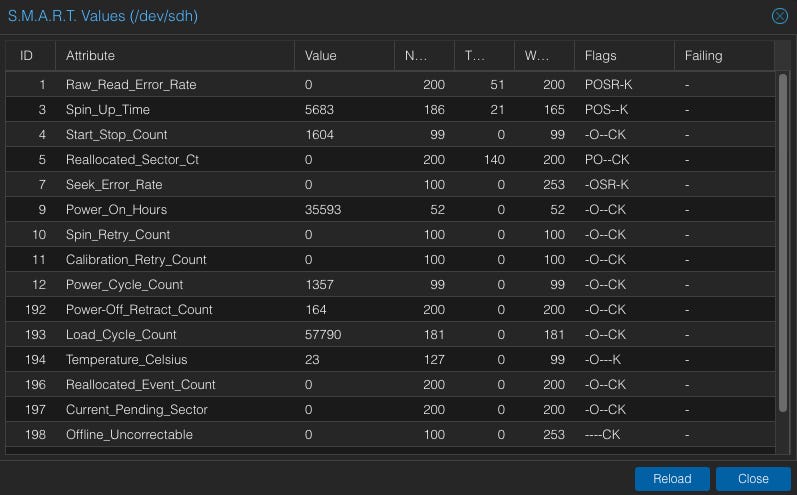Image resolution: width=797 pixels, height=495 pixels.
Task: Select the Calibration_Retry_Count attribute
Action: (x=136, y=260)
